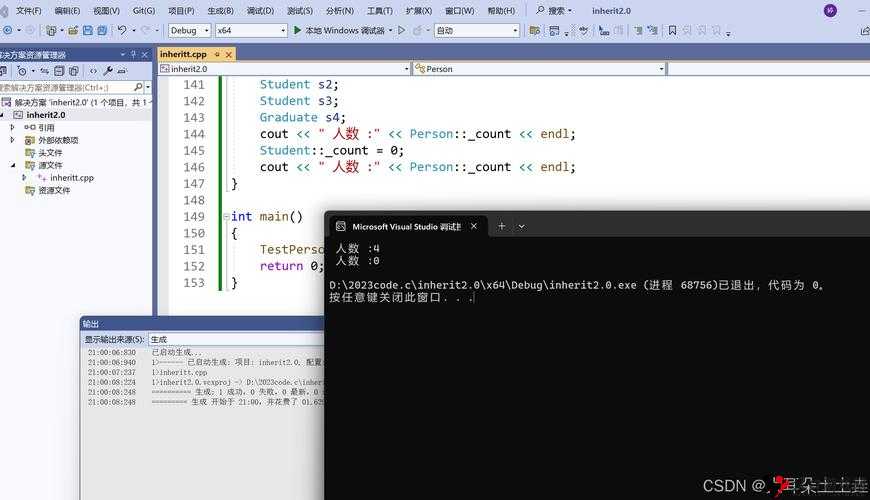870x500 pixels.
Task: Open the 编辑(E) menu
Action: tap(67, 11)
